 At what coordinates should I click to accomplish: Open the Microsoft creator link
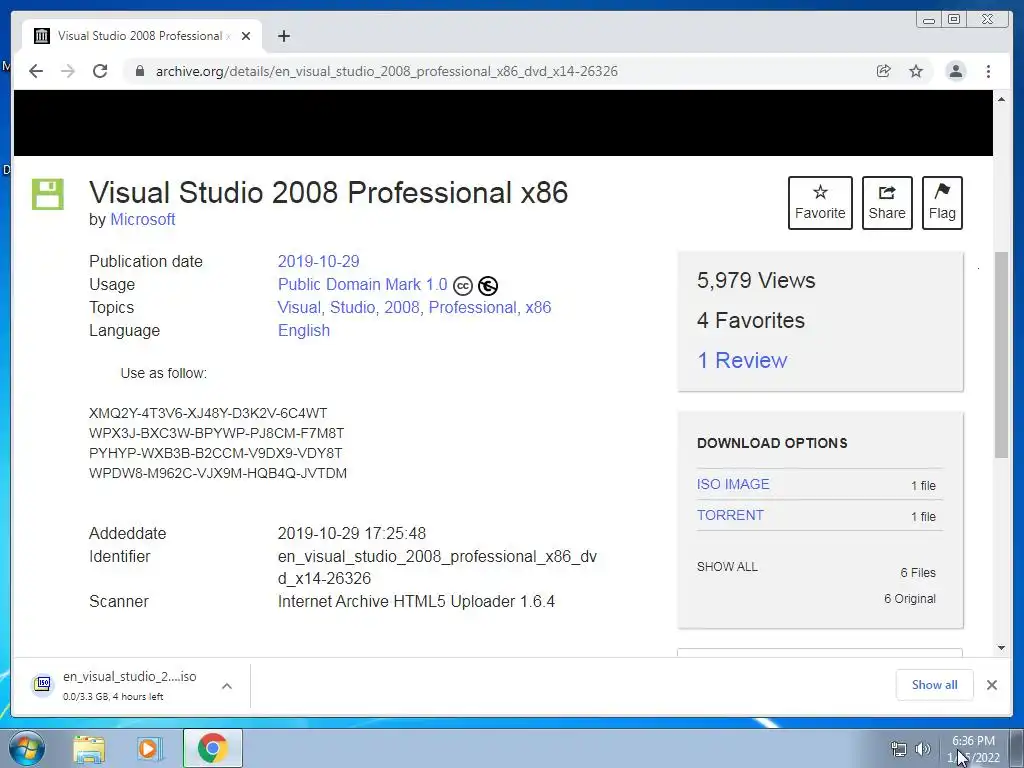coord(142,219)
